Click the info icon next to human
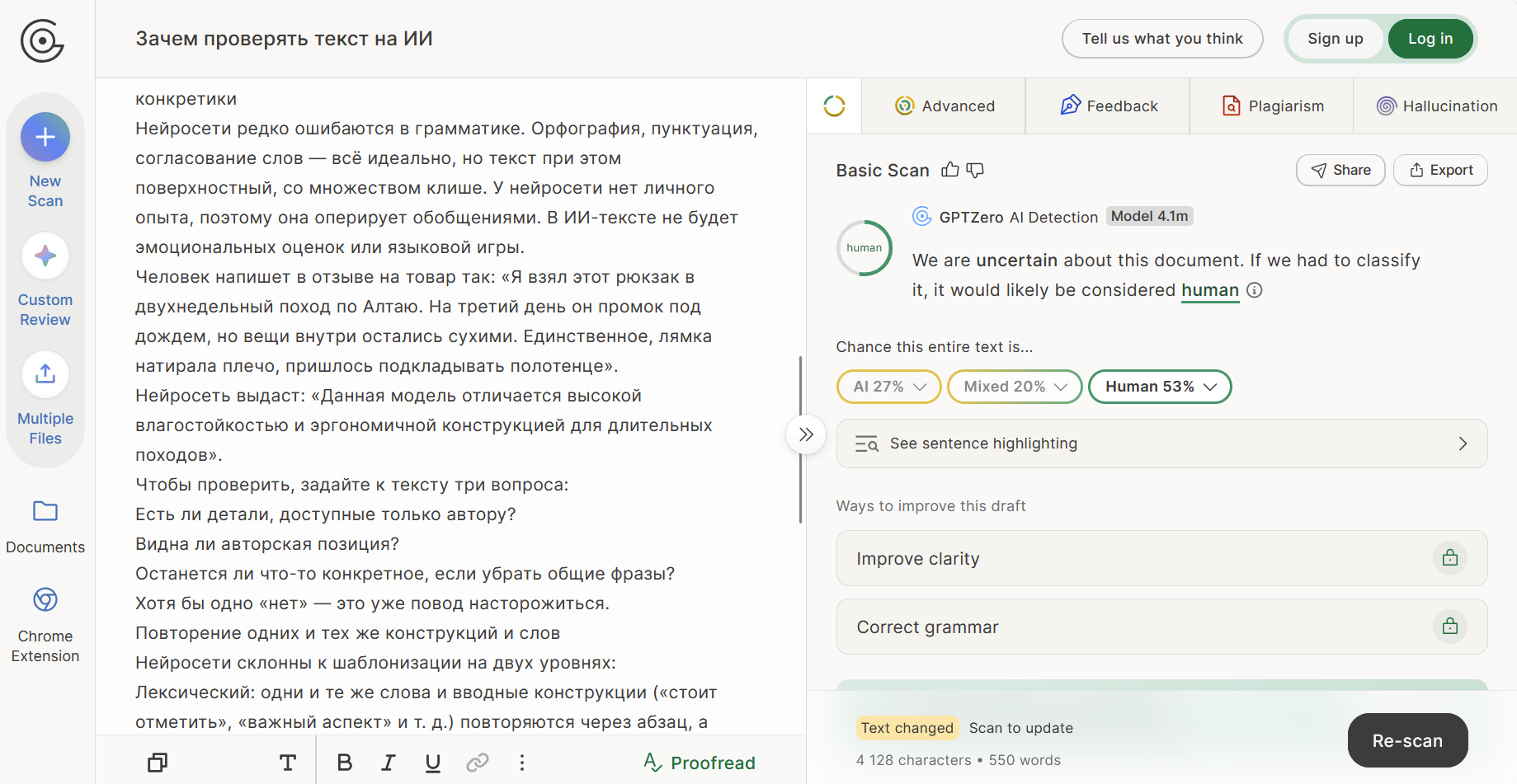This screenshot has width=1517, height=784. [1255, 290]
